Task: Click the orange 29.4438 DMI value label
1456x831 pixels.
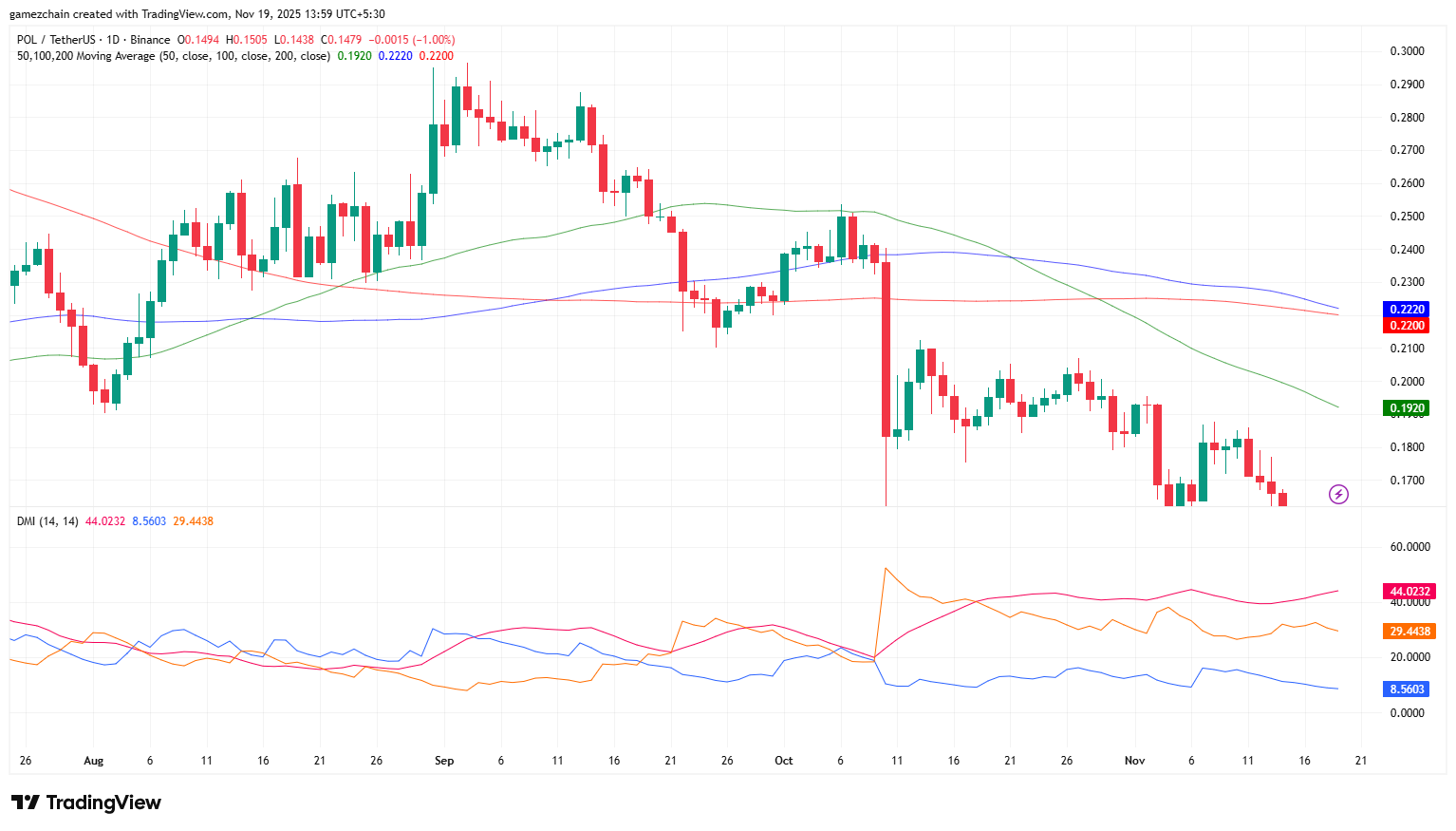Action: (x=1409, y=632)
